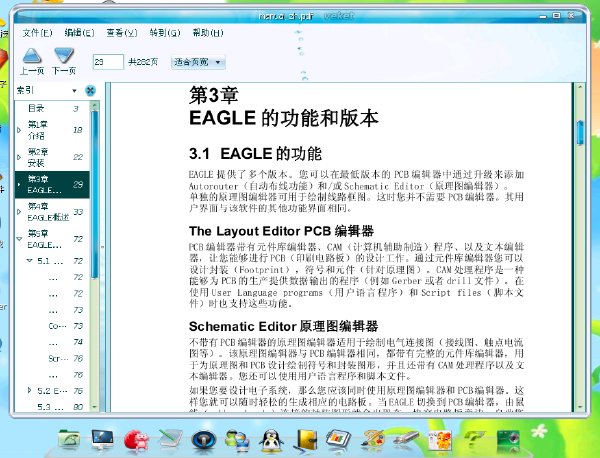Open the green folder file manager dock icon
Image resolution: width=600 pixels, height=458 pixels.
coord(69,438)
